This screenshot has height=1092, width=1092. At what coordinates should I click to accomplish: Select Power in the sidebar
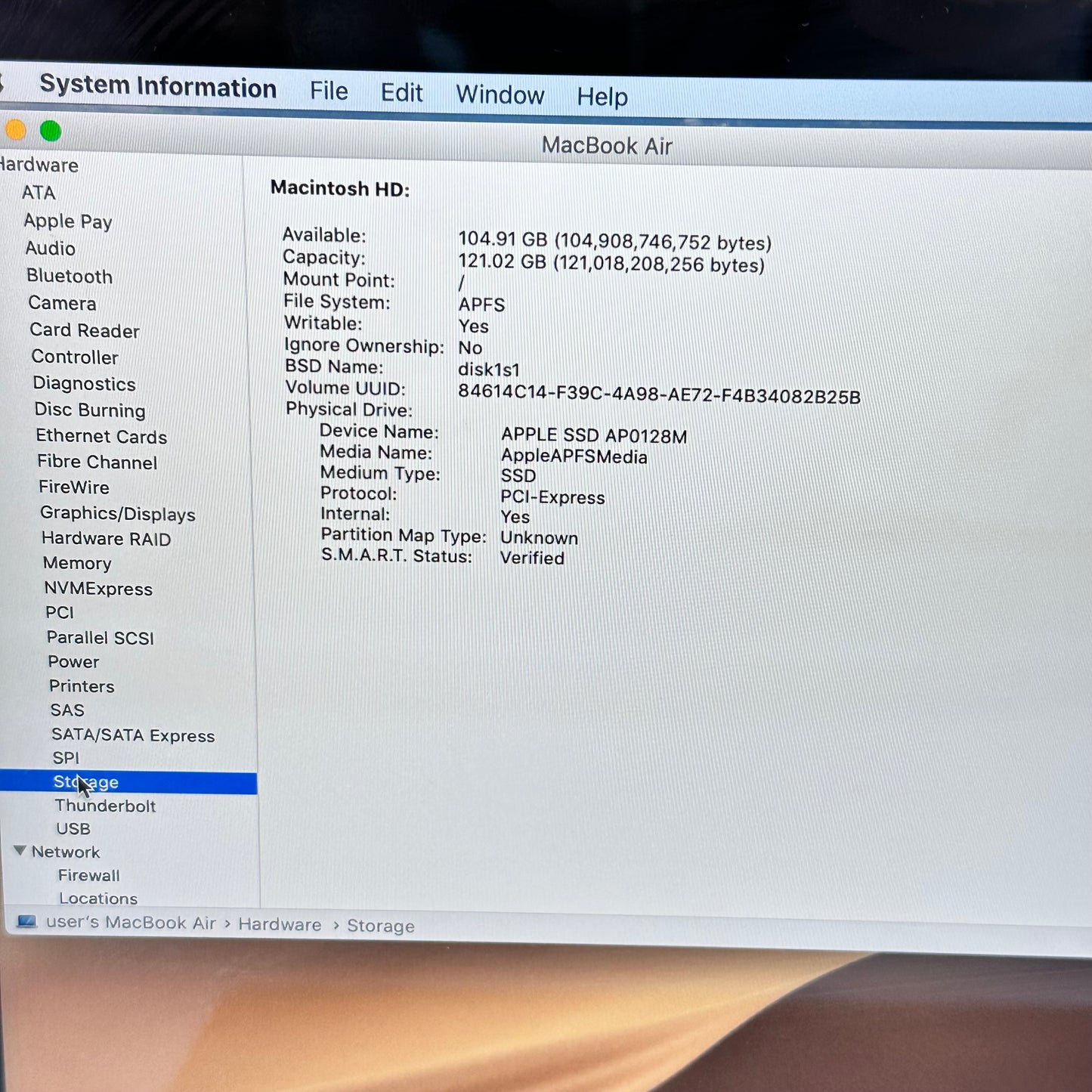click(x=73, y=661)
